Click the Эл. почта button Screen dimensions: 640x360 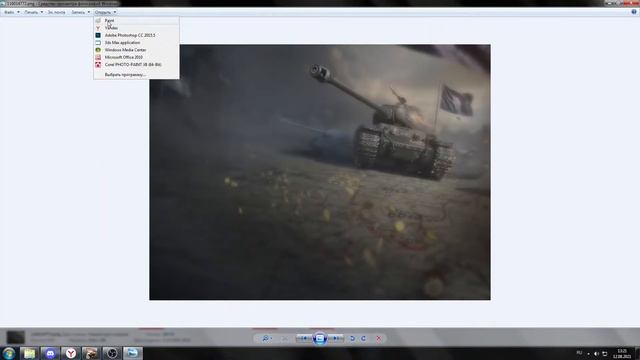point(56,12)
